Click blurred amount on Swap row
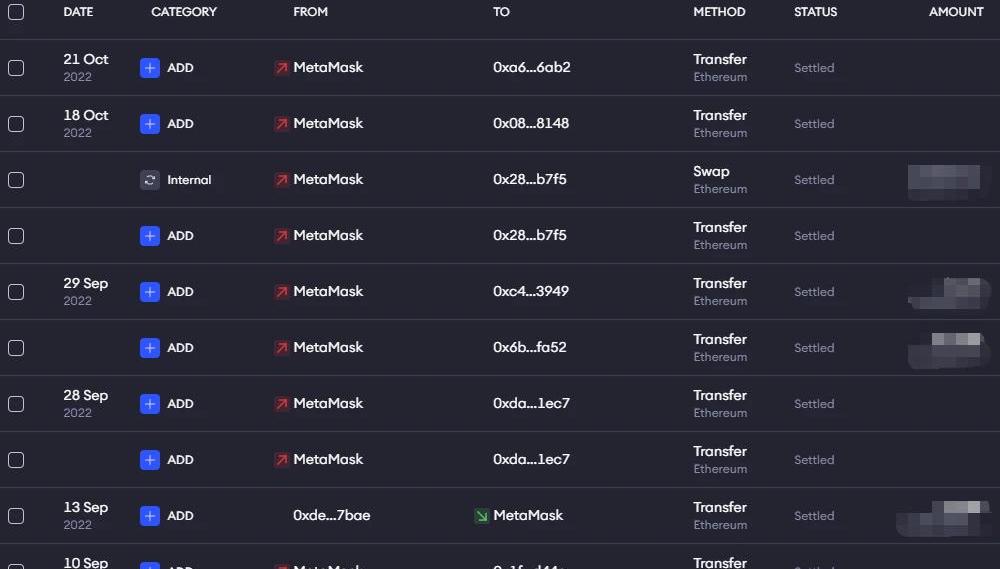 point(944,181)
